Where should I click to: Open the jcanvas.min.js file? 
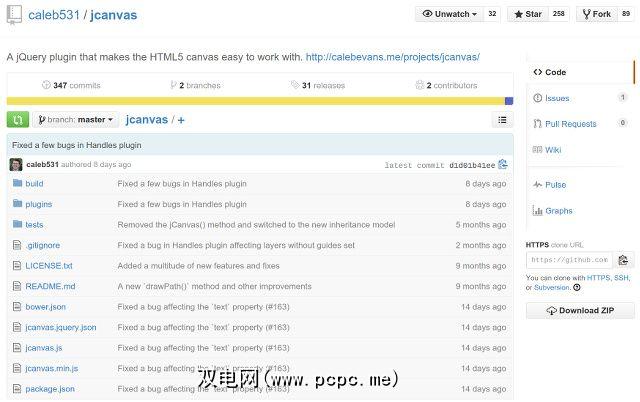(51, 368)
